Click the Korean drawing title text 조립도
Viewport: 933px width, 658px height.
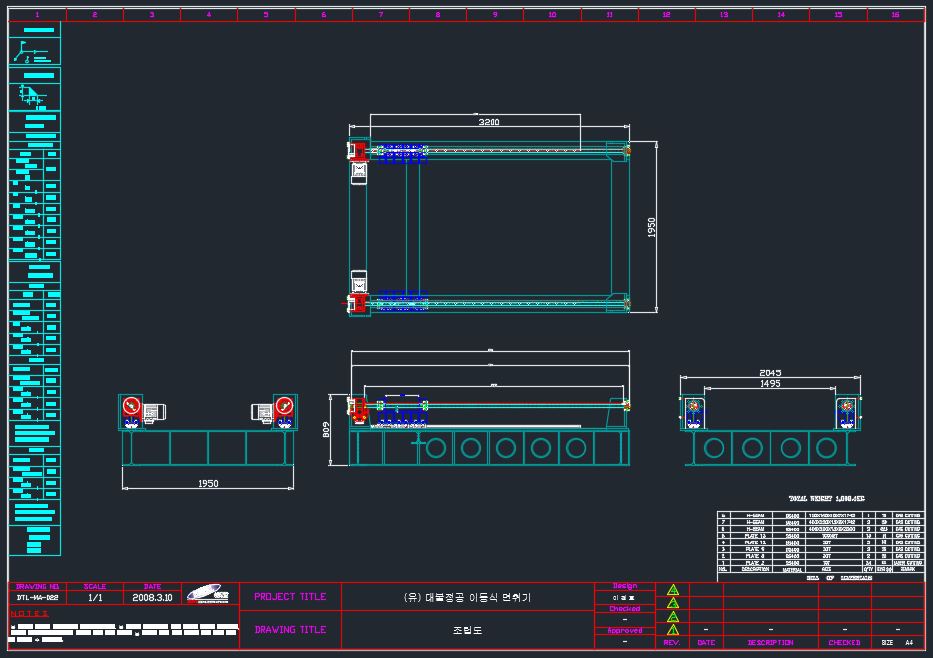pos(467,629)
